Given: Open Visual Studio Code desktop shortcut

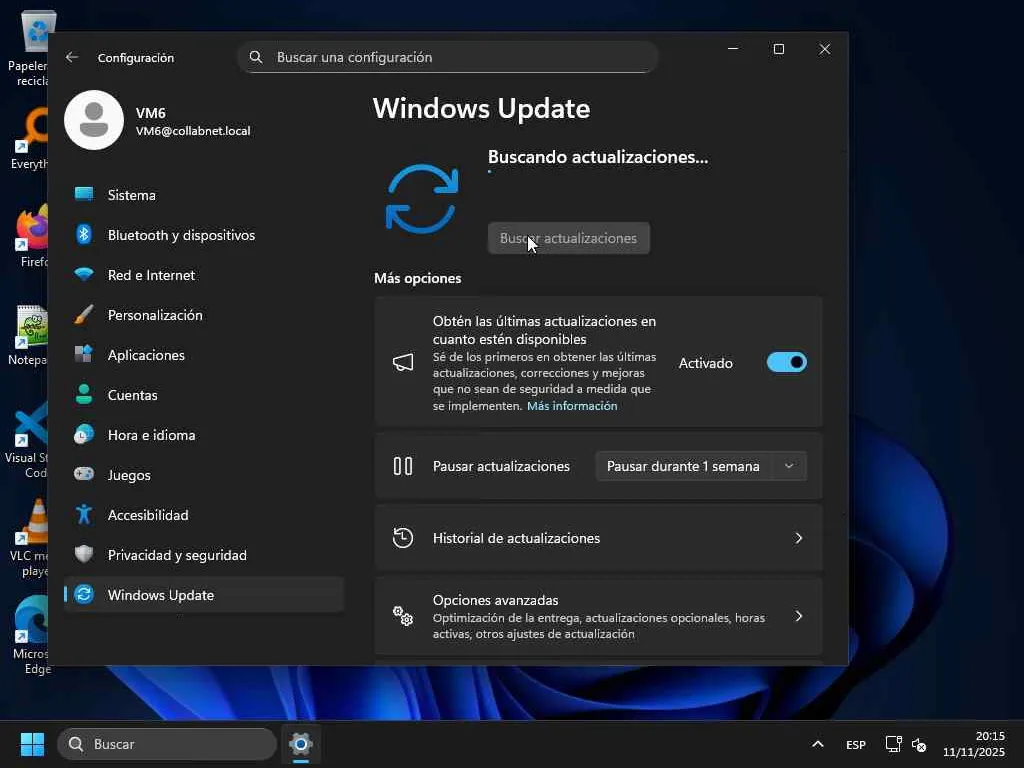Looking at the screenshot, I should click(x=28, y=440).
